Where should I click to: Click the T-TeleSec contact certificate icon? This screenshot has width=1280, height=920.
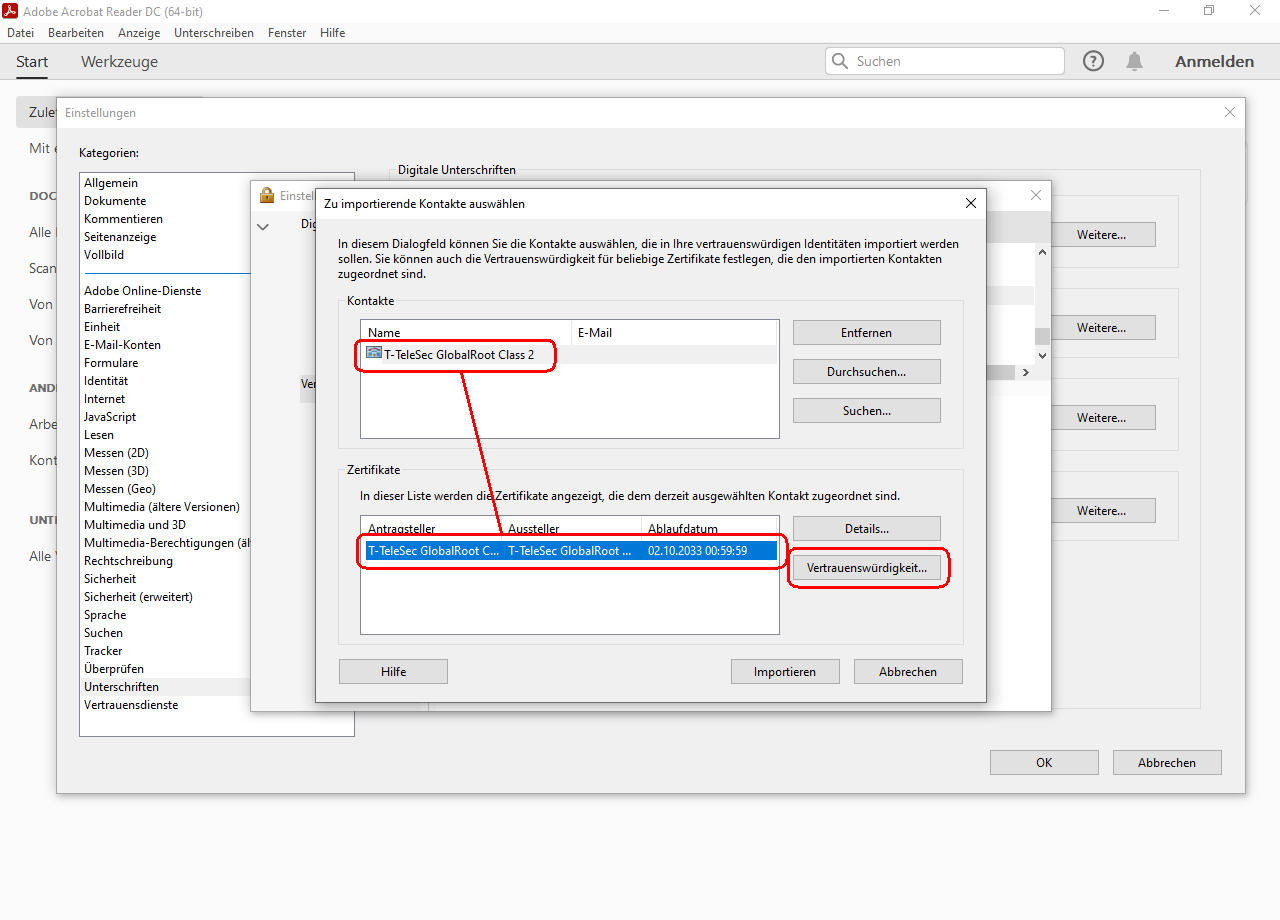(x=374, y=353)
